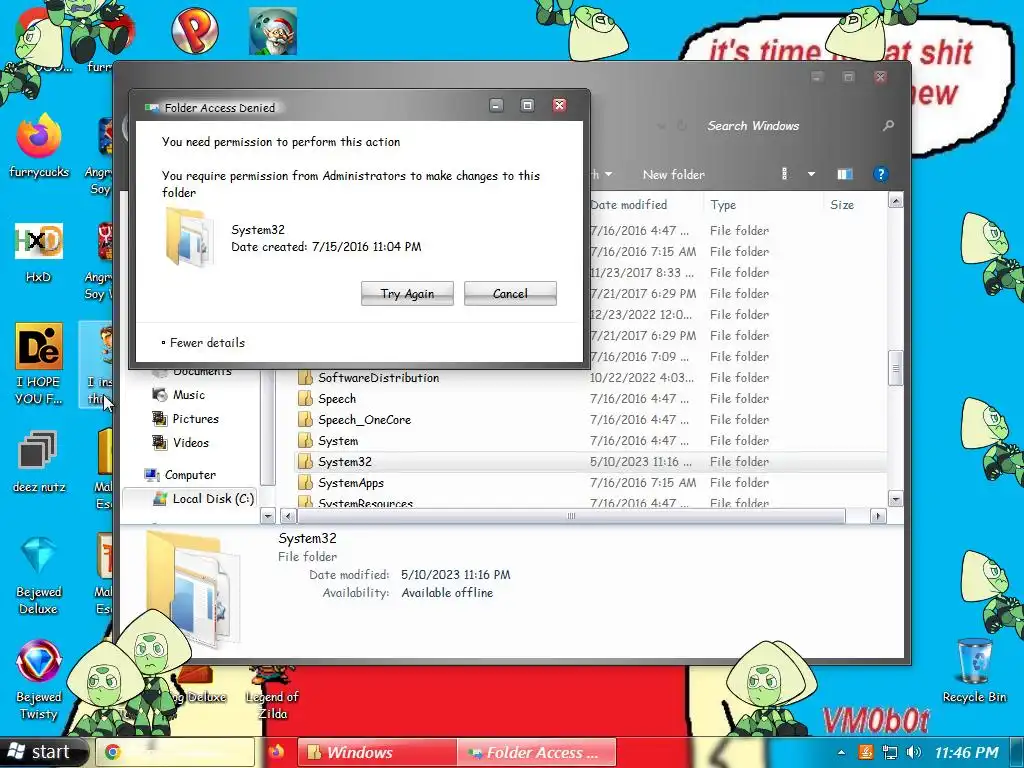Image resolution: width=1024 pixels, height=768 pixels.
Task: Click the network tray icon
Action: 889,753
